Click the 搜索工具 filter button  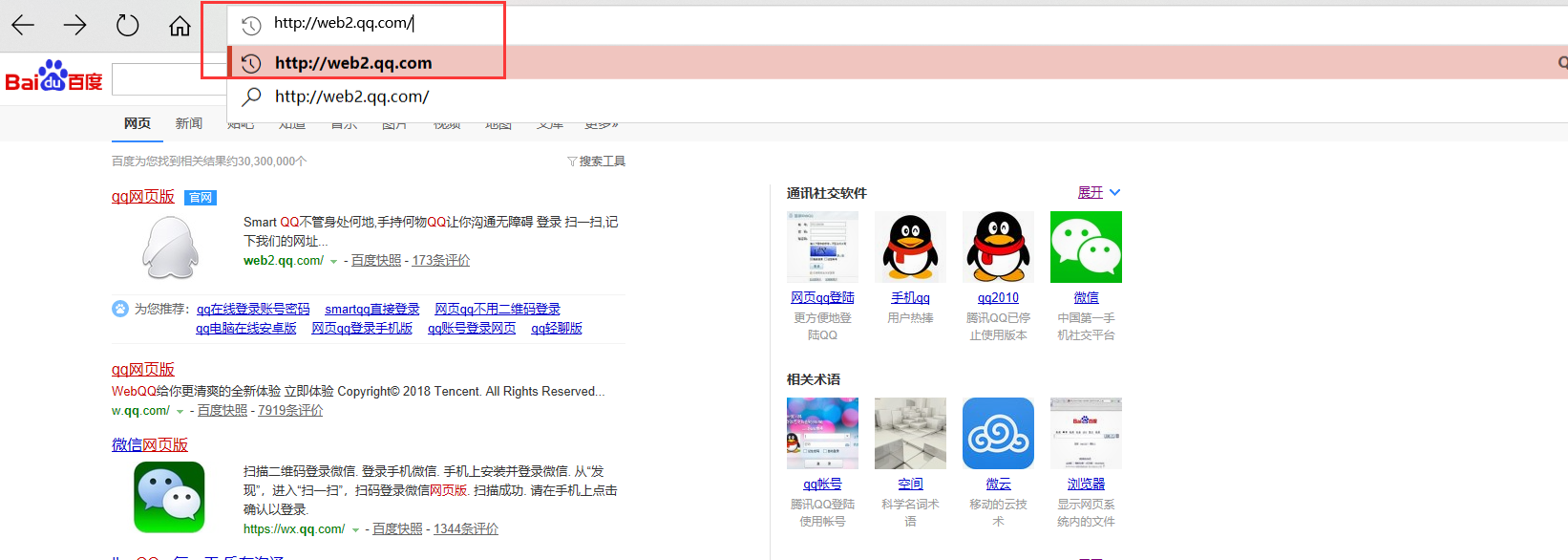597,162
